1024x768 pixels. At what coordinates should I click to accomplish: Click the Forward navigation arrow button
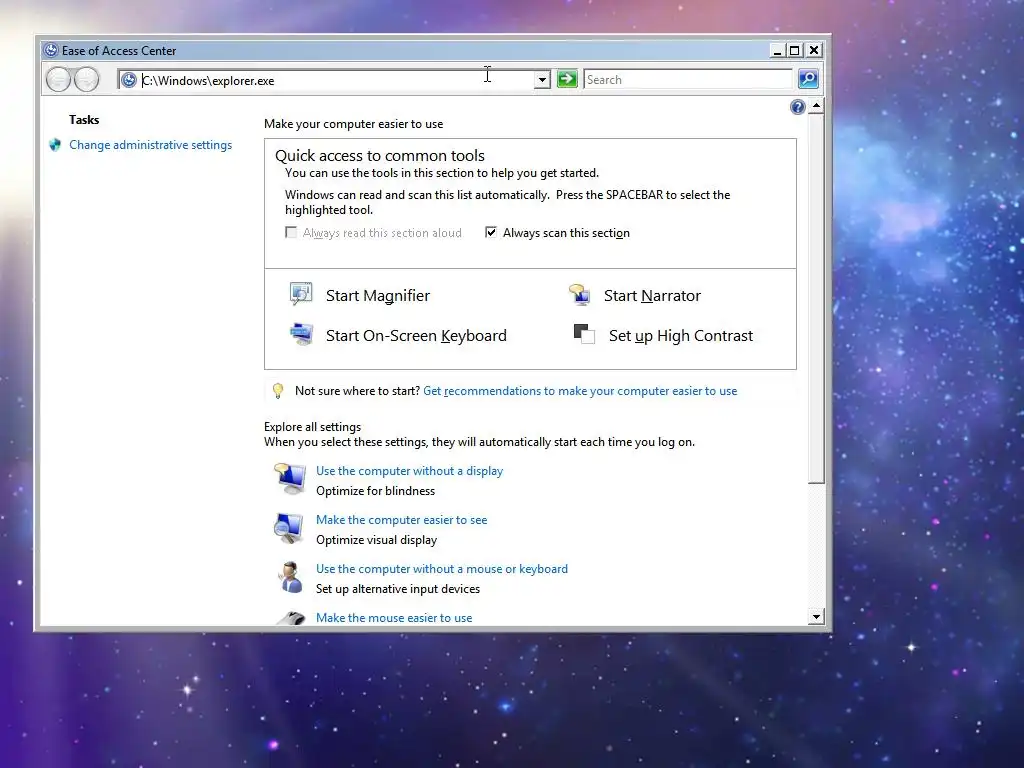coord(86,80)
